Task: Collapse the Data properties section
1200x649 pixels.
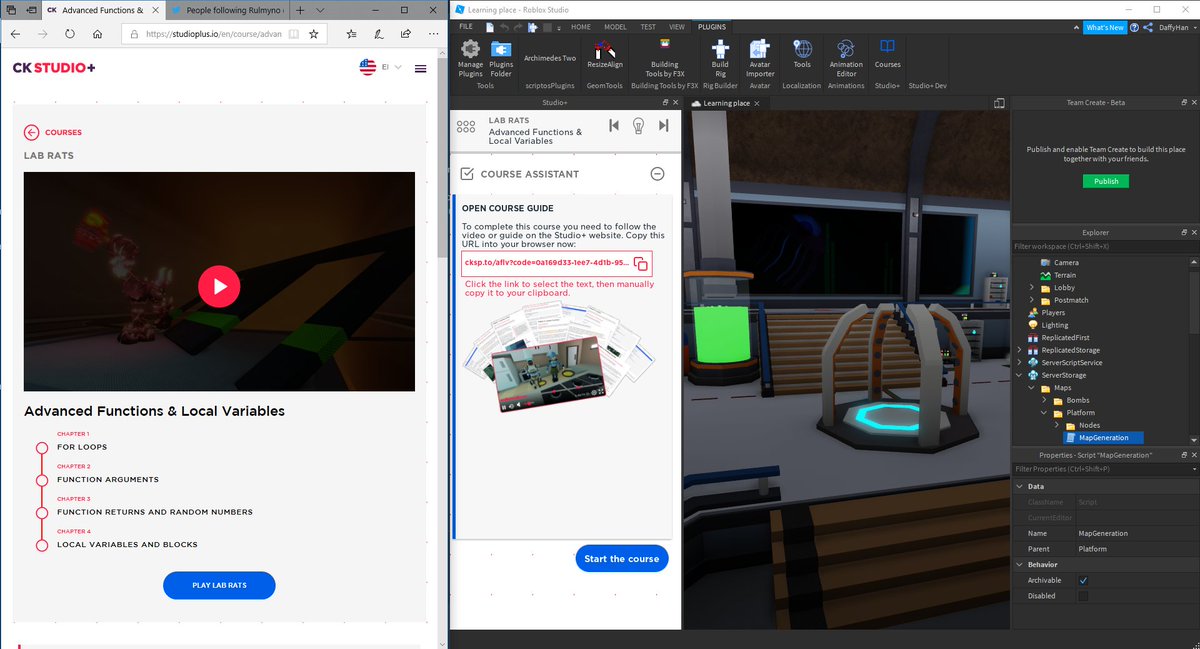Action: (1020, 486)
